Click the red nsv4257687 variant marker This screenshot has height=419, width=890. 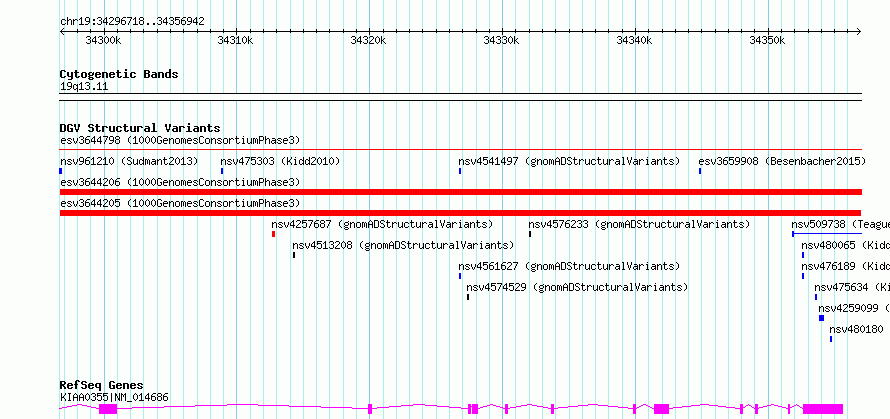pos(274,234)
